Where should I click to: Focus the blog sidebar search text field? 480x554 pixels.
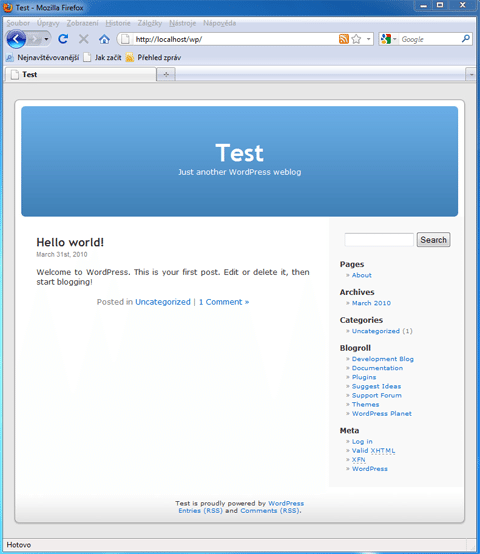tap(379, 240)
